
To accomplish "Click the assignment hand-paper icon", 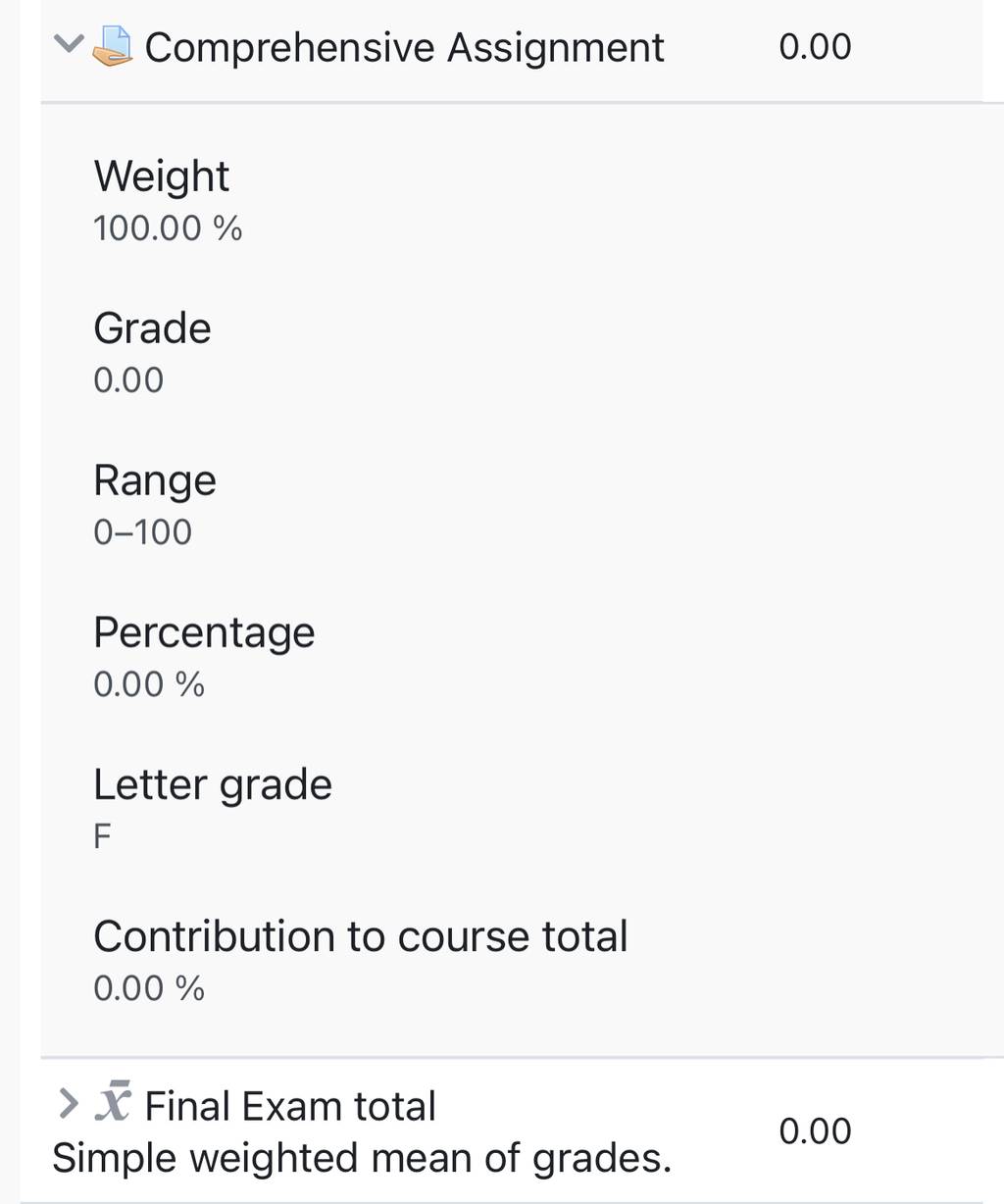I will pyautogui.click(x=113, y=46).
